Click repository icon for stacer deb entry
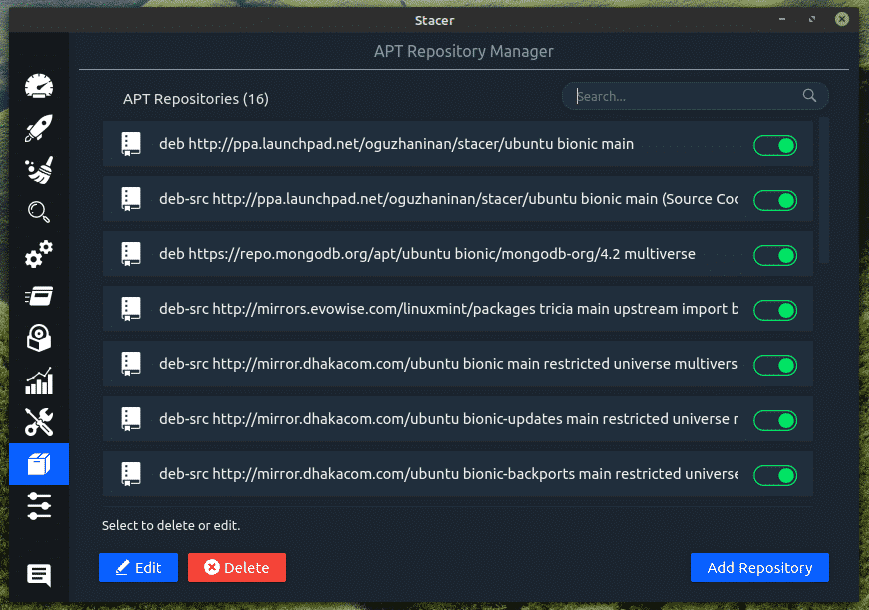 tap(131, 144)
